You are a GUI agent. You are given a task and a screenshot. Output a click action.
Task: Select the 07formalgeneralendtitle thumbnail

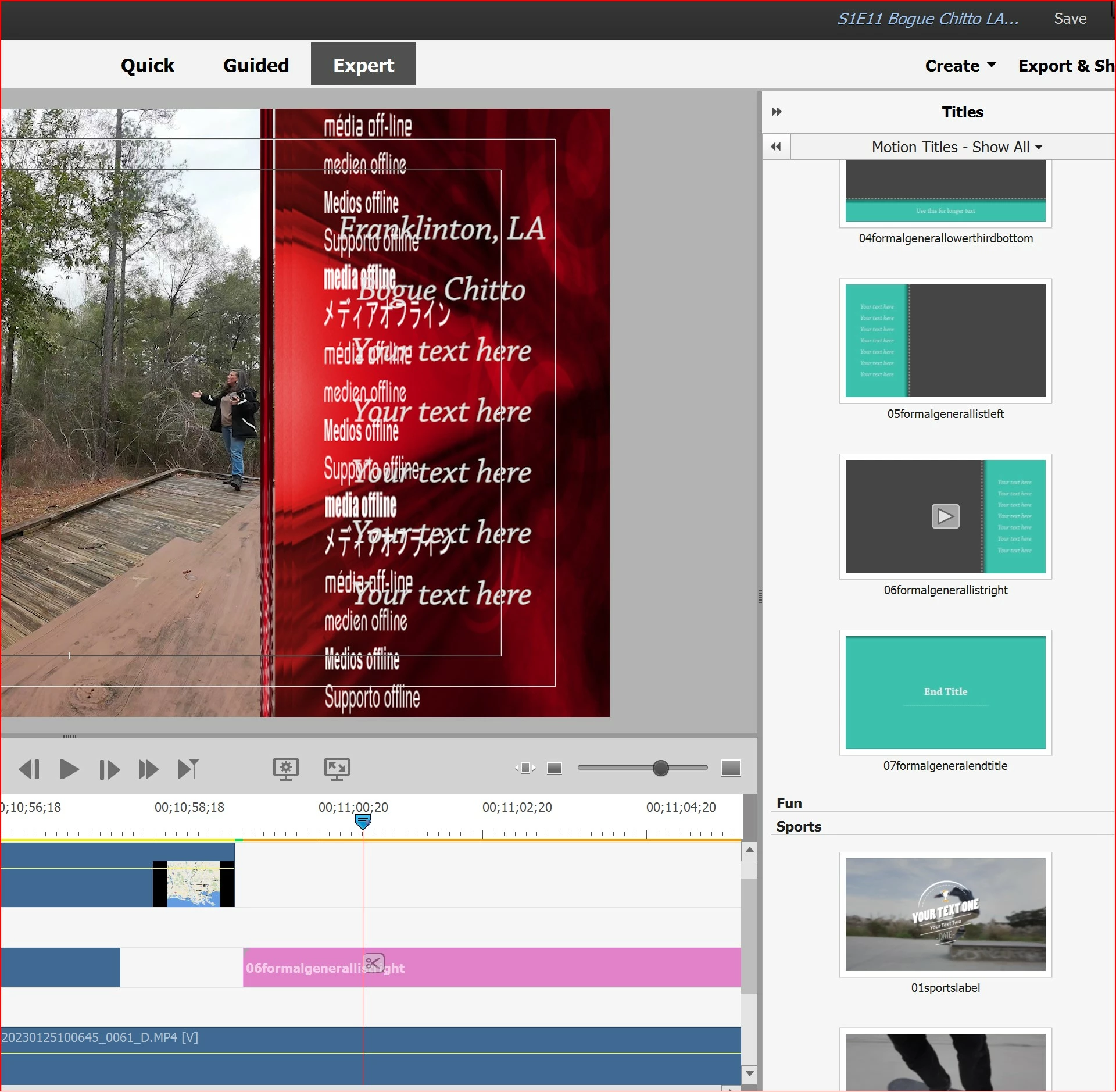[x=945, y=692]
